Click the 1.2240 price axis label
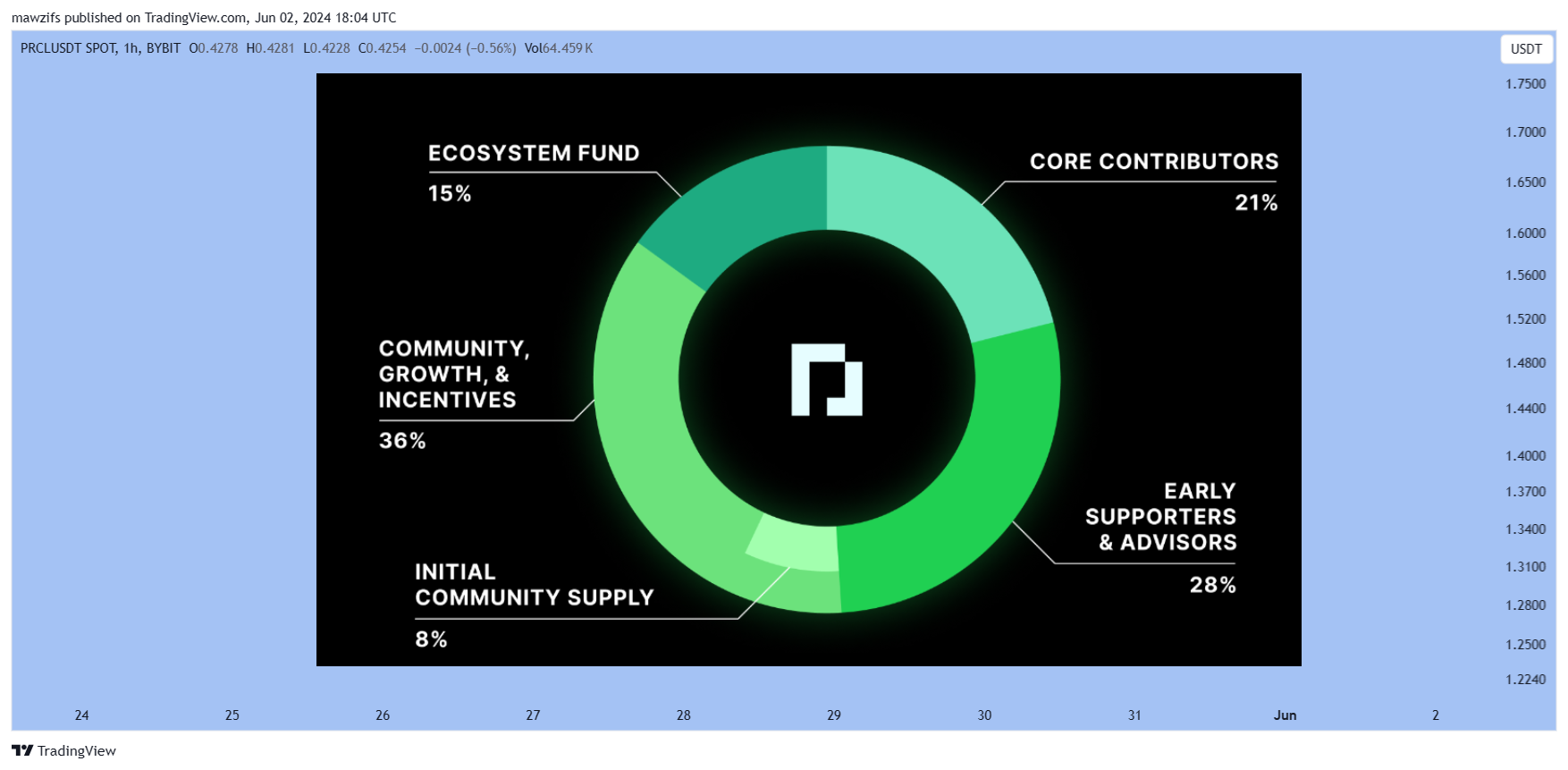Screen dimensions: 1568x770 coord(1525,680)
